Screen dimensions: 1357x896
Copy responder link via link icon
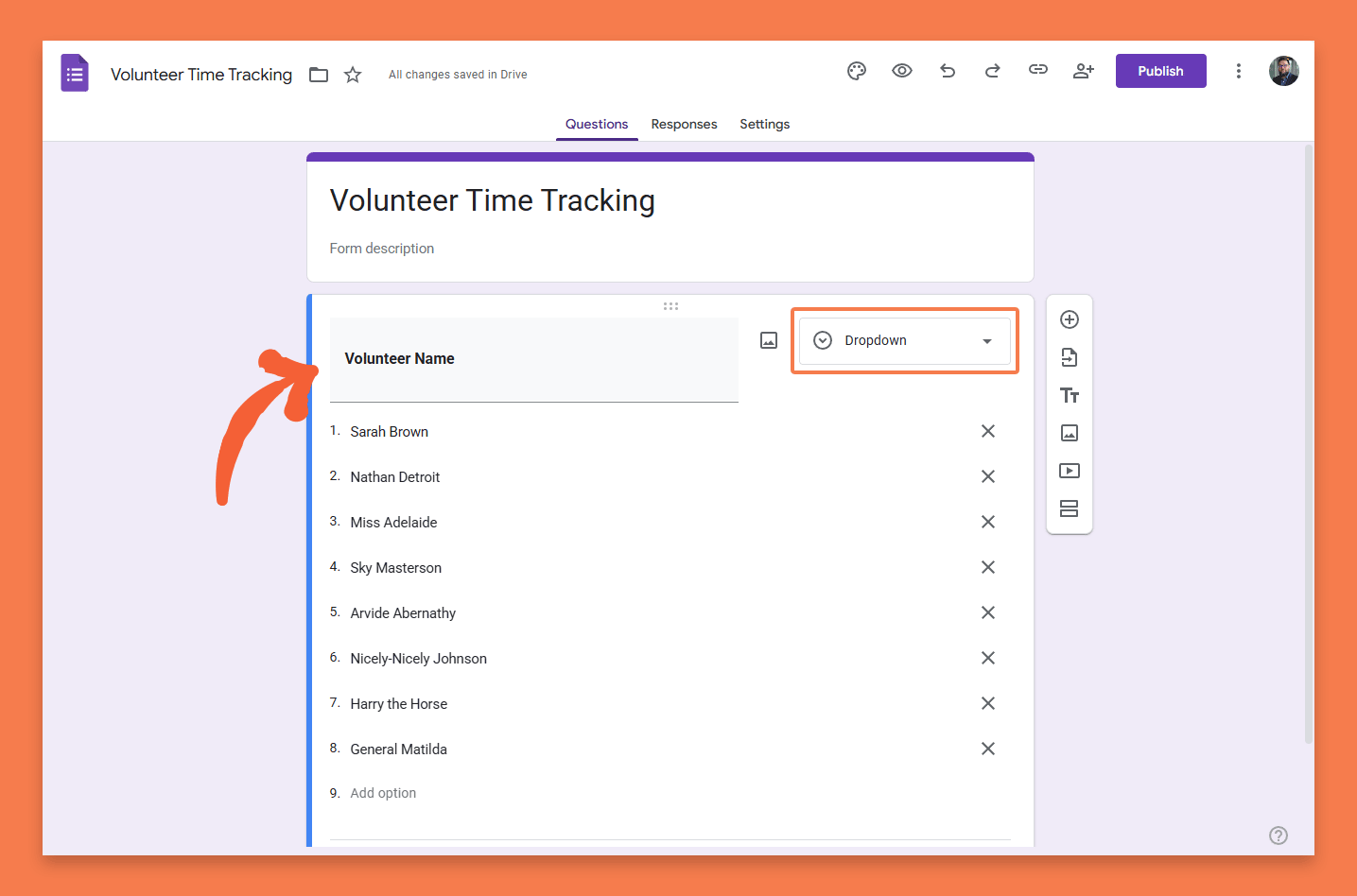click(1038, 70)
